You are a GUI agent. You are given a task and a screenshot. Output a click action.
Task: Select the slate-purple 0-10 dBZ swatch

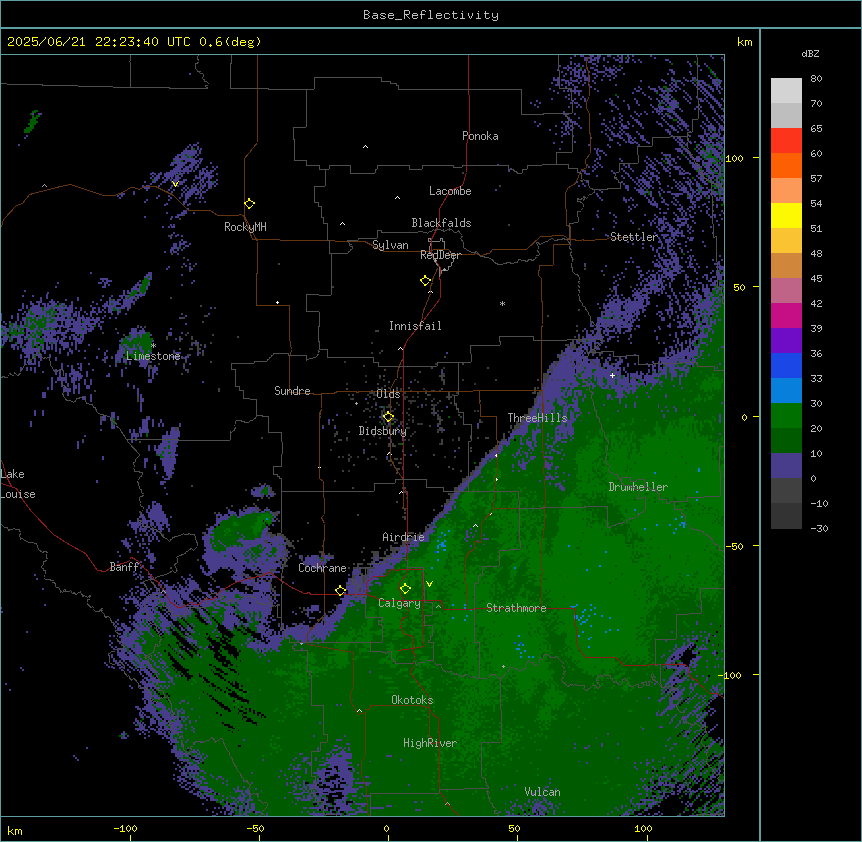tap(786, 466)
